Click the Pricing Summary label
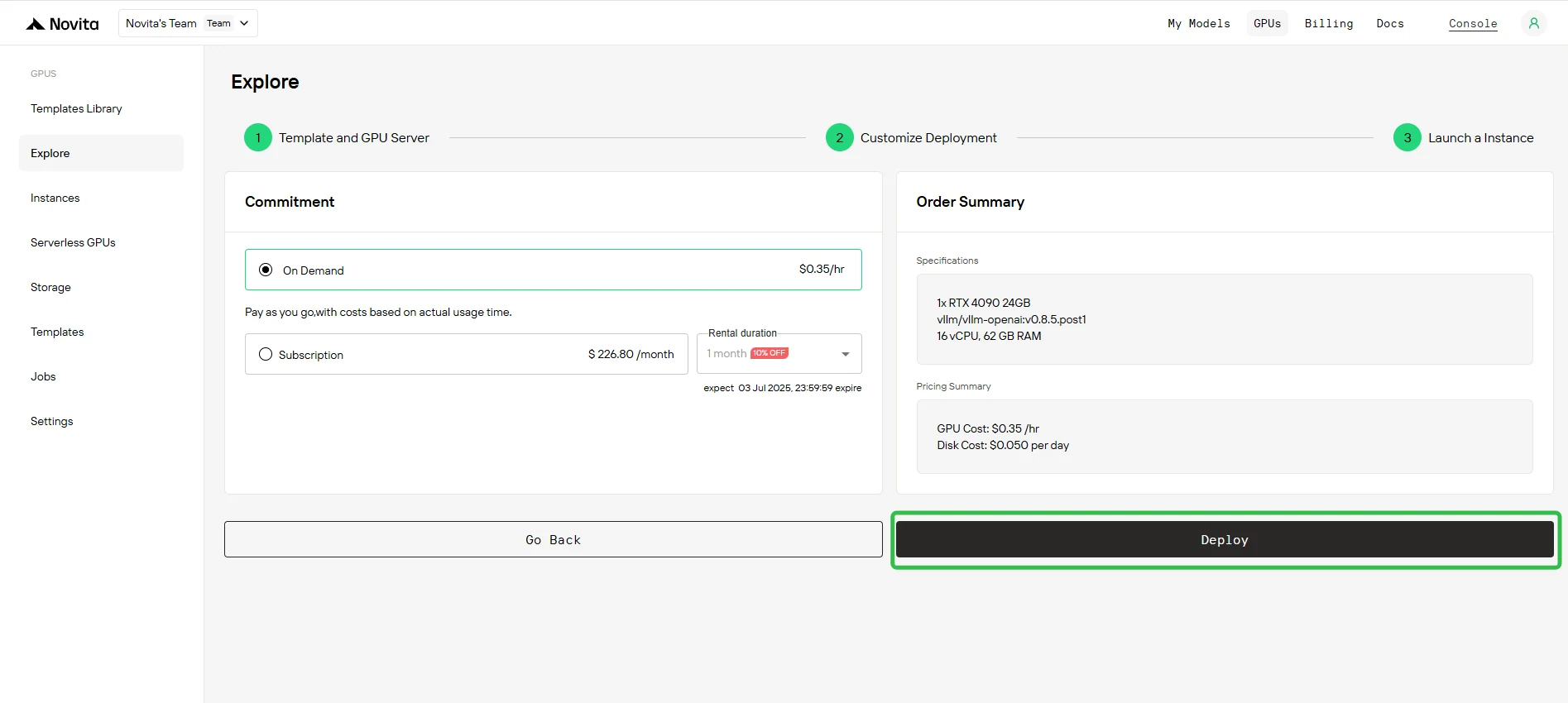1568x703 pixels. (953, 386)
